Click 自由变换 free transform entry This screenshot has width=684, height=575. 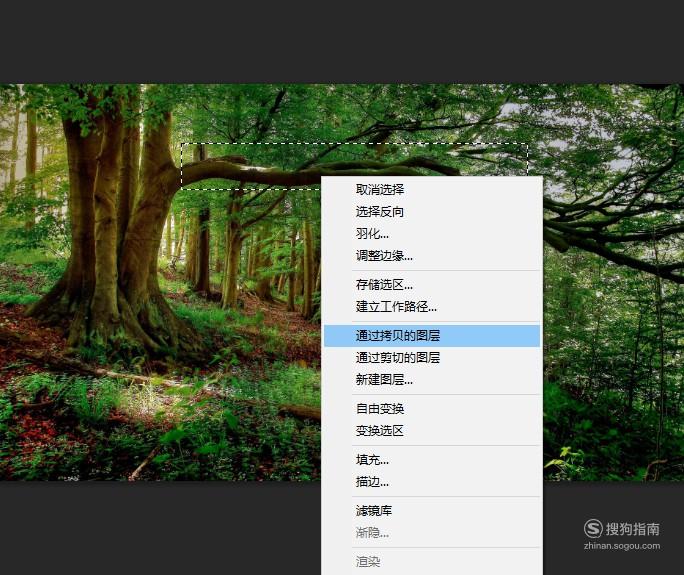[x=432, y=409]
